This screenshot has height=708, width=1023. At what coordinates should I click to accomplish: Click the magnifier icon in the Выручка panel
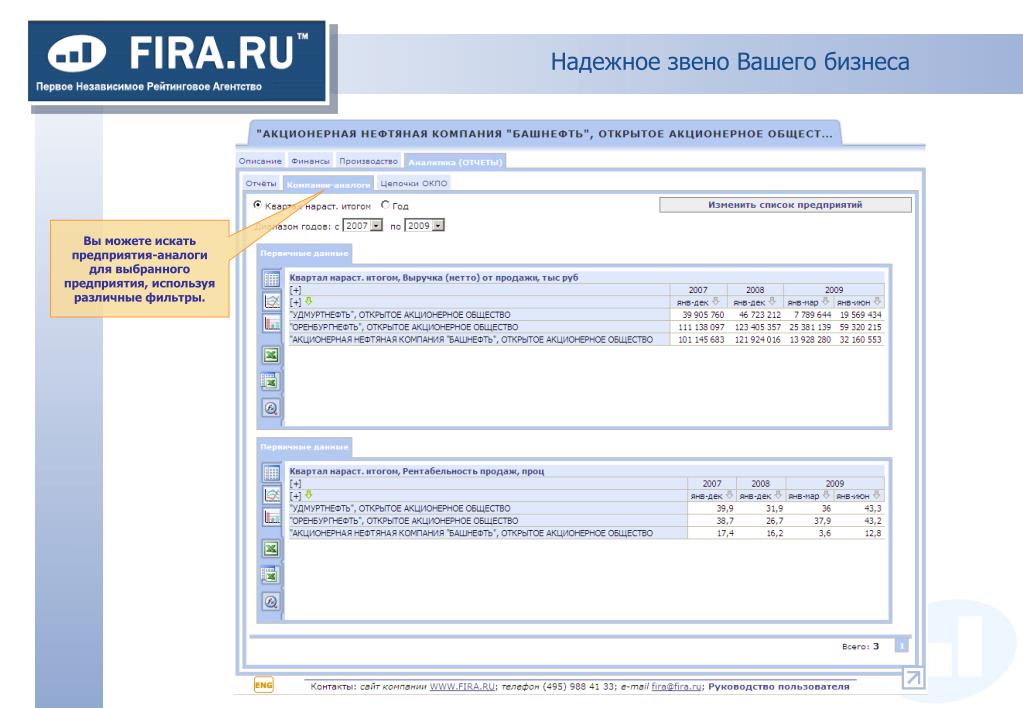tap(271, 408)
